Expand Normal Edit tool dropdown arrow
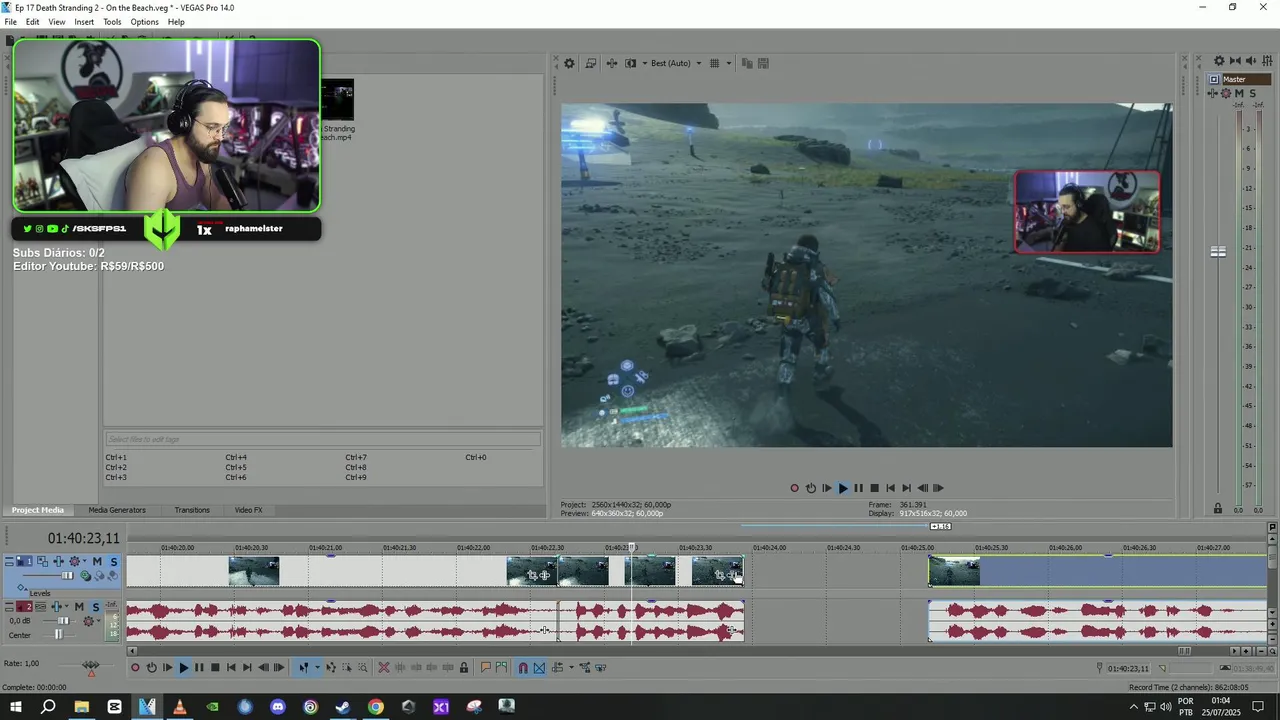The image size is (1280, 720). tap(317, 667)
